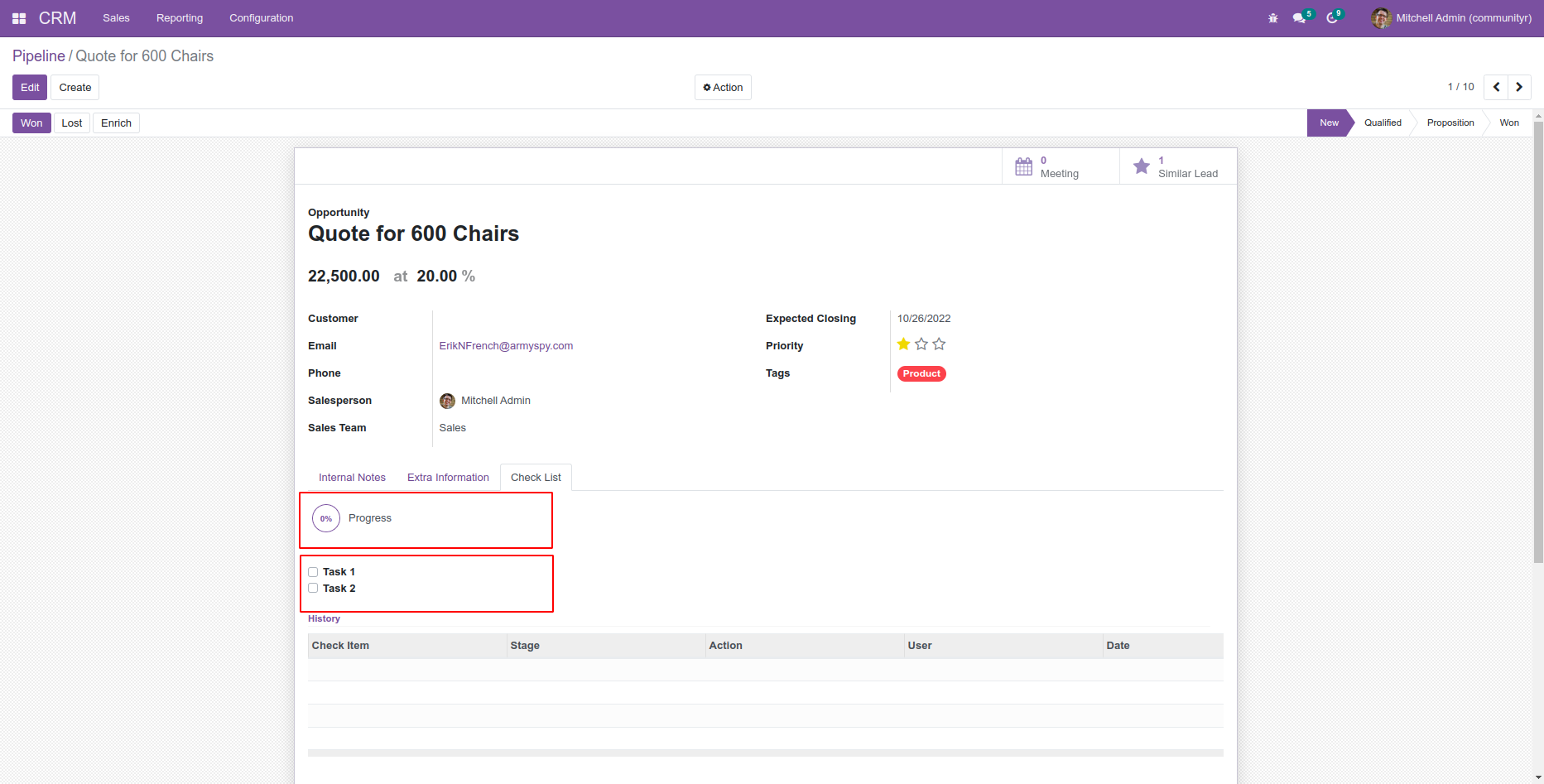Go to previous record arrow
The image size is (1544, 784).
pos(1496,87)
